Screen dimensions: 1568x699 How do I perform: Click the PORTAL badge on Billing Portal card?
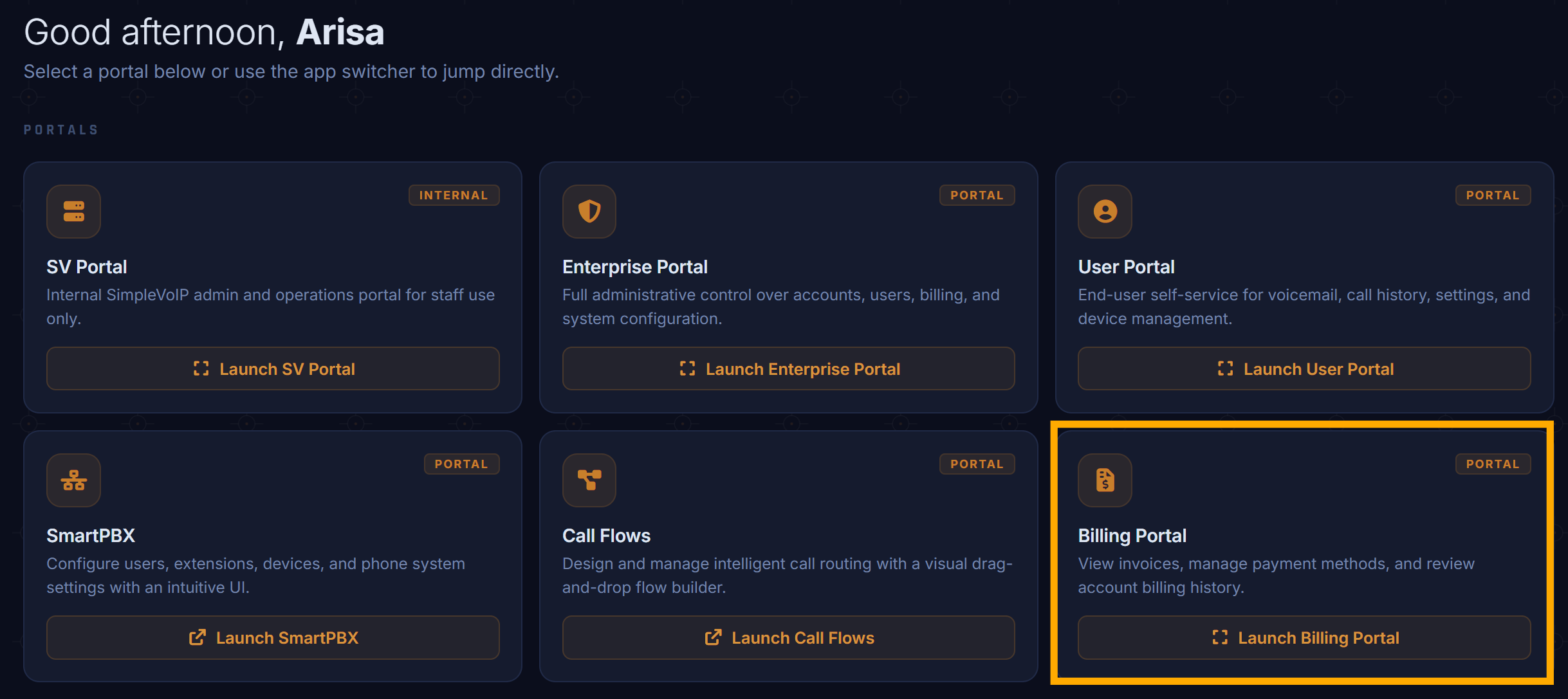click(x=1493, y=464)
